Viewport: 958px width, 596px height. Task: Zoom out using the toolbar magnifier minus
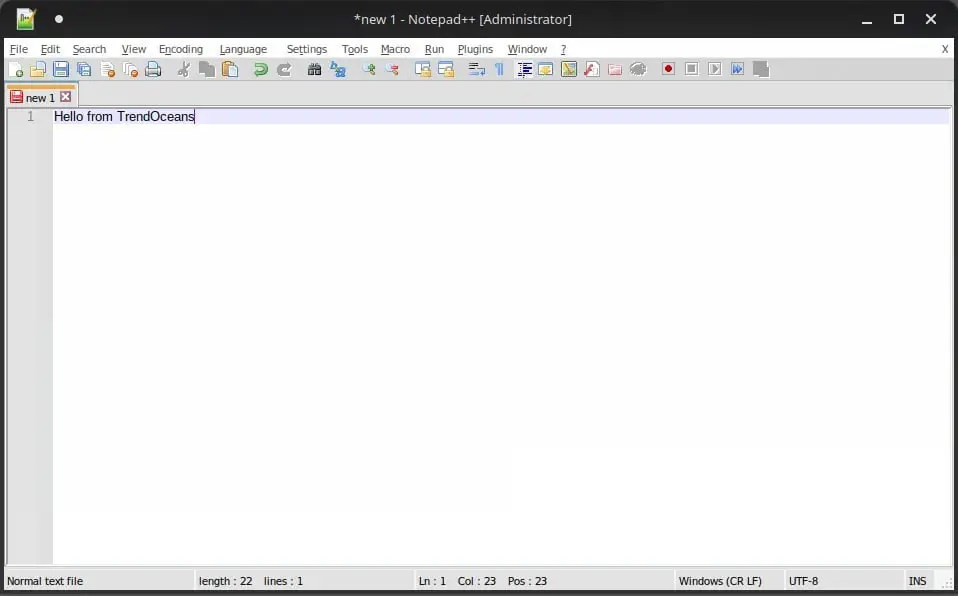pos(392,69)
